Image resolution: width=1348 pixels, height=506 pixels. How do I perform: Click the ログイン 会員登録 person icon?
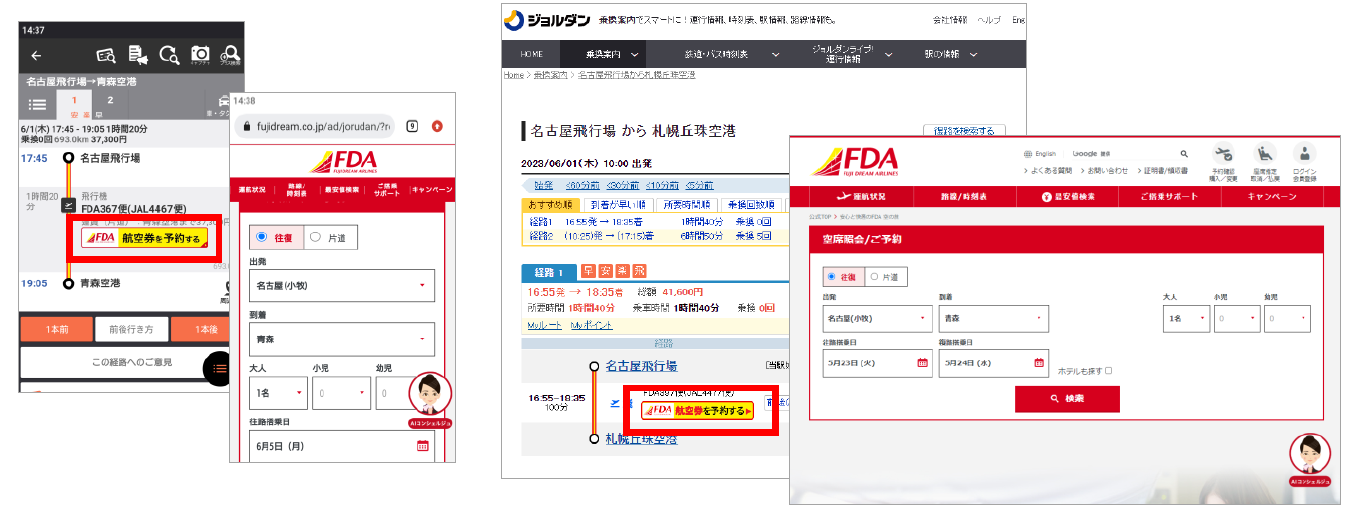tap(1304, 153)
